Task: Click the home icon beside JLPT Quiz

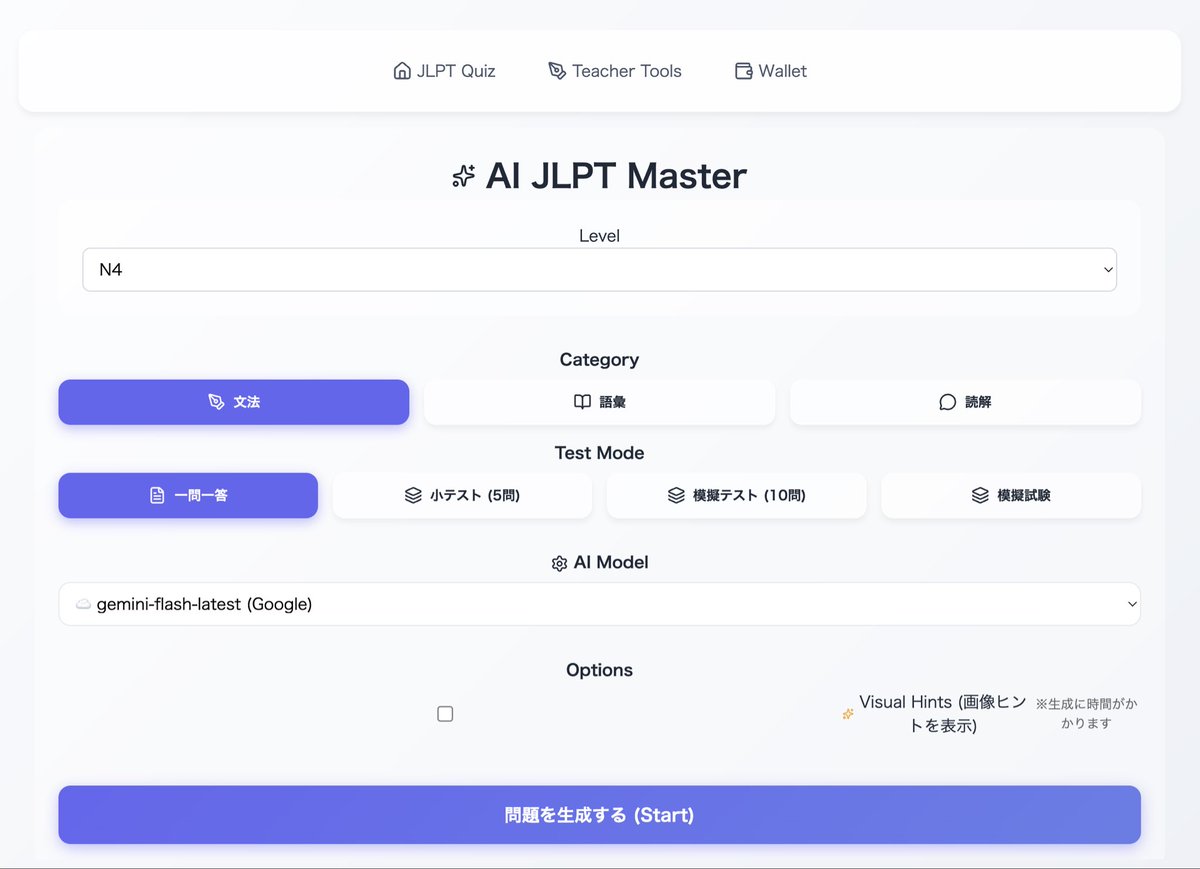Action: tap(402, 71)
